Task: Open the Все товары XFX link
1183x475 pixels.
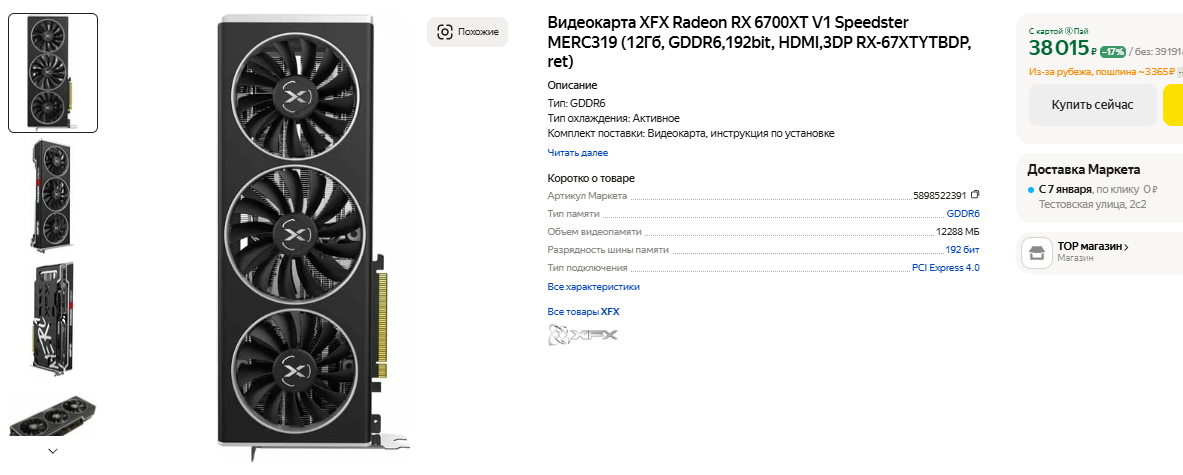Action: [x=583, y=312]
